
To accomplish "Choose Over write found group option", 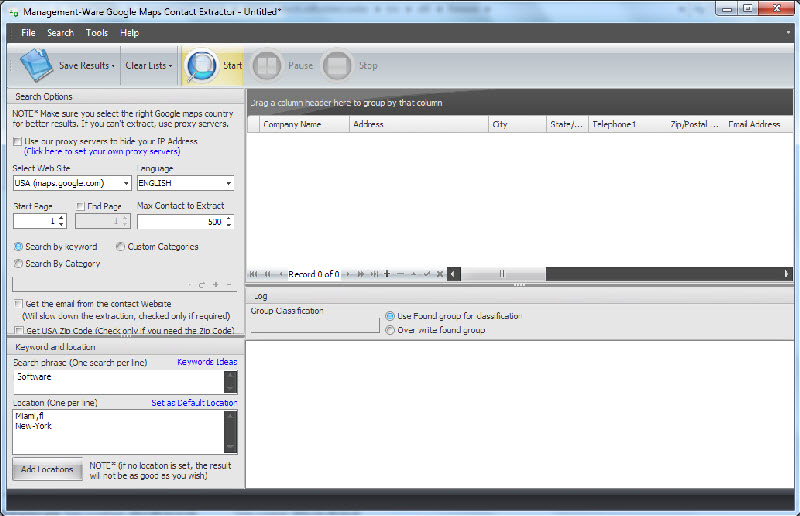I will coord(390,330).
